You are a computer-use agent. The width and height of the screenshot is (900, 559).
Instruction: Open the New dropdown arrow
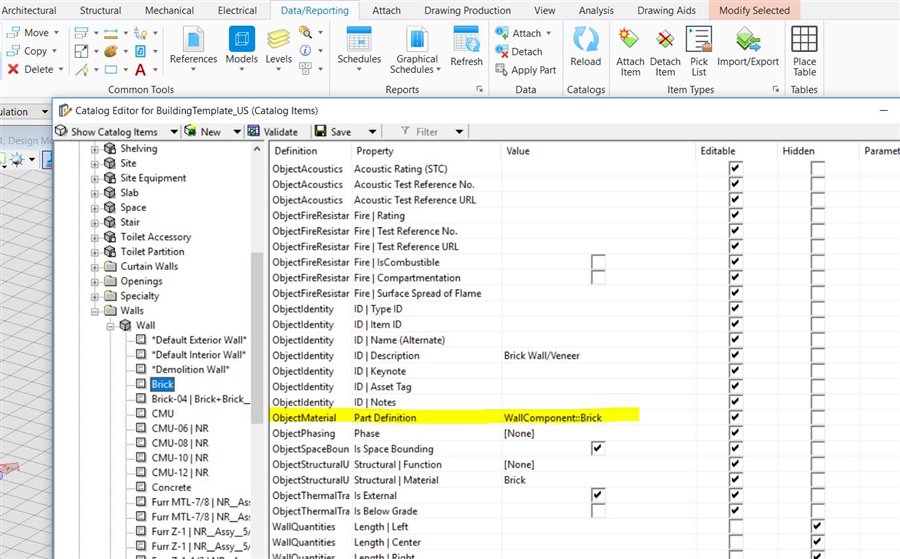click(x=236, y=132)
